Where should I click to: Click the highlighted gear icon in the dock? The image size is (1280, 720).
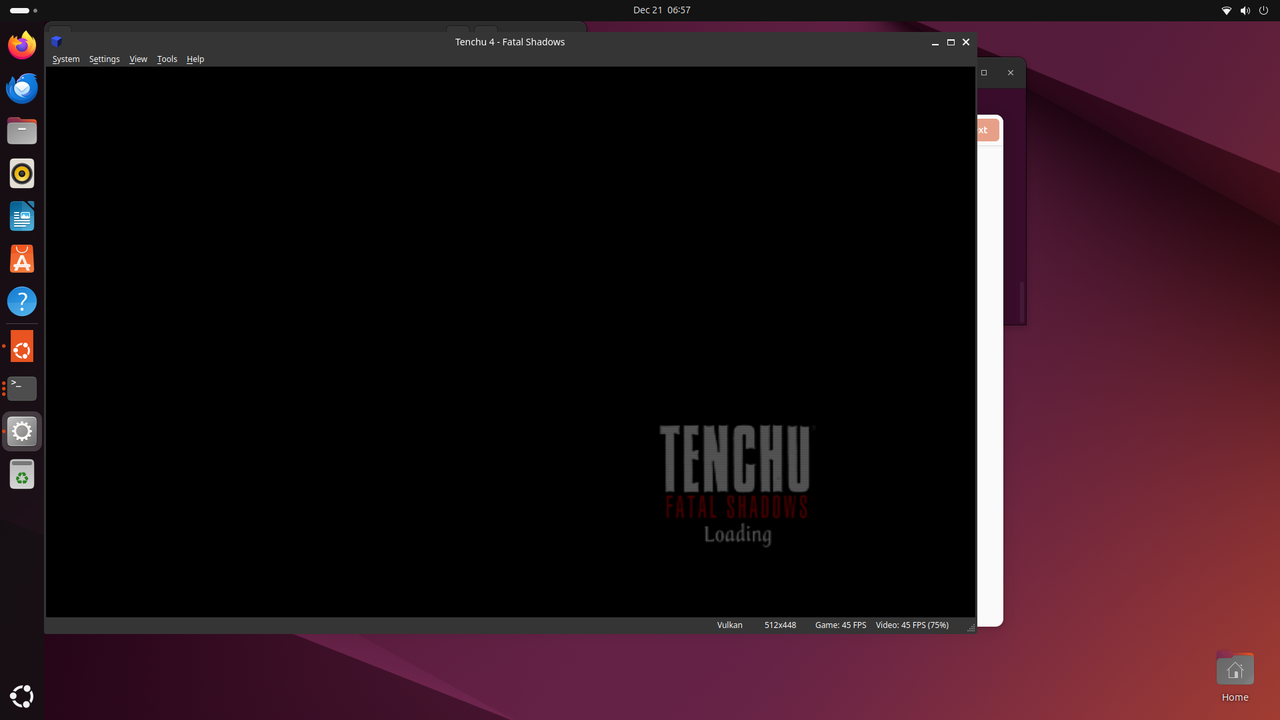(x=22, y=431)
